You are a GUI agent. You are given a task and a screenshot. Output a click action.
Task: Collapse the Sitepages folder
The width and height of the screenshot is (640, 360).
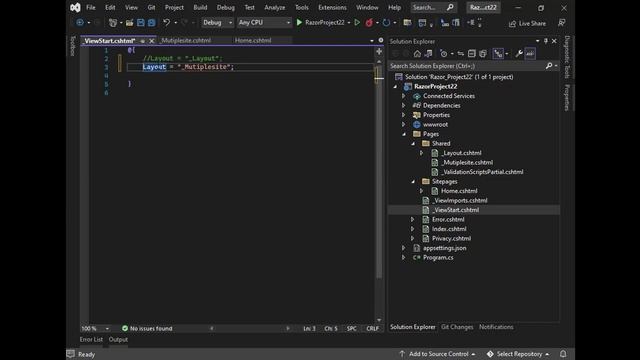point(413,181)
